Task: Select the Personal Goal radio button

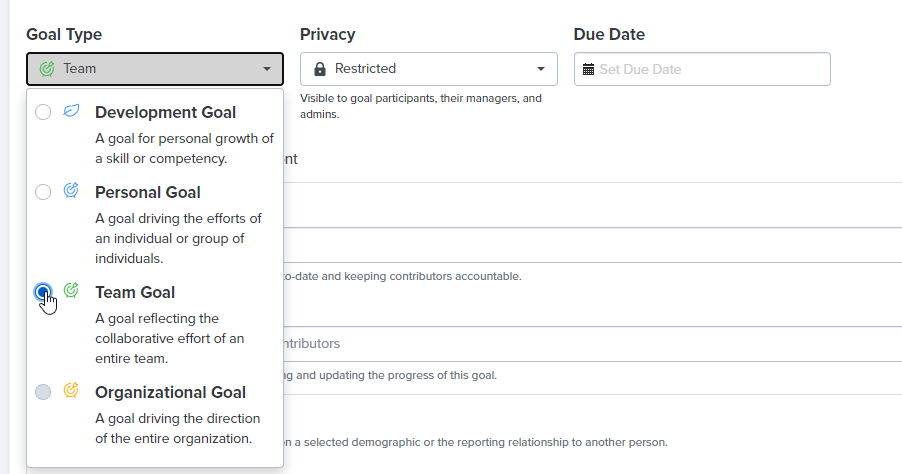Action: click(43, 192)
